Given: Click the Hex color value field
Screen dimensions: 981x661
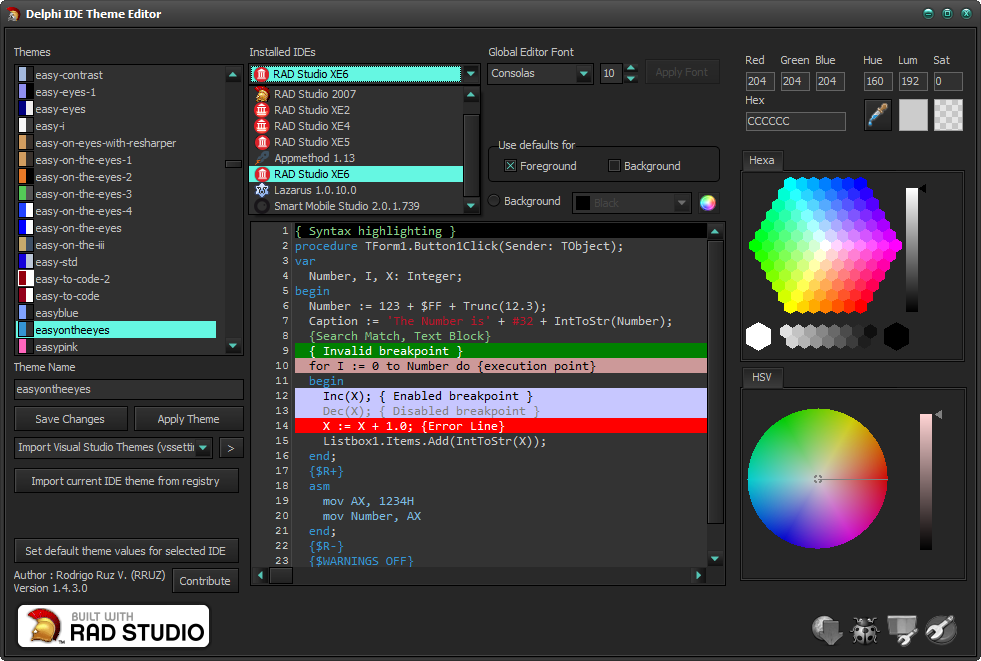Looking at the screenshot, I should coord(795,121).
